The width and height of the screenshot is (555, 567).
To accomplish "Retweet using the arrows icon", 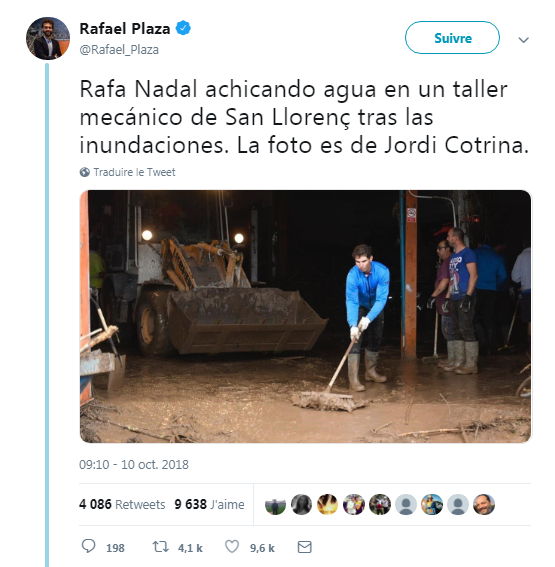I will (160, 547).
